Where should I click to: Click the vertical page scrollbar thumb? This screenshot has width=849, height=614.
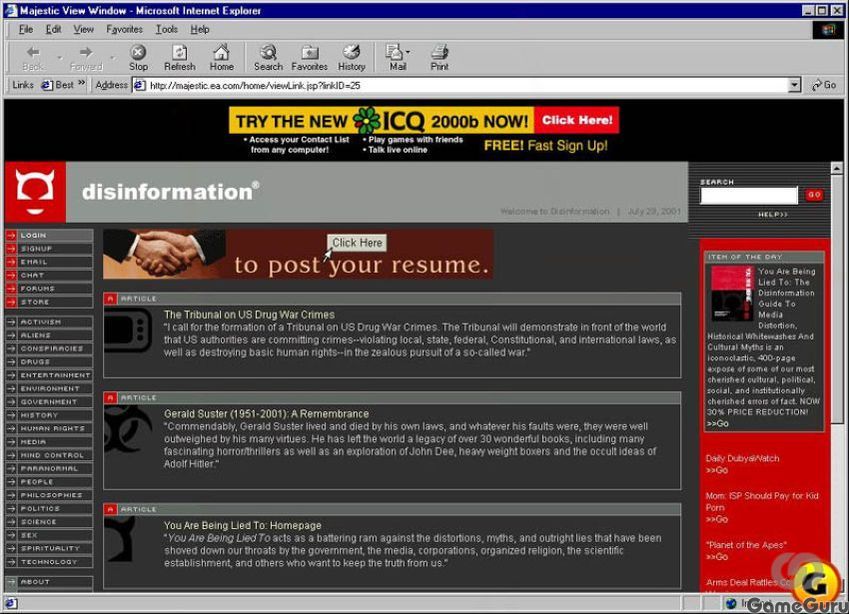(x=837, y=299)
